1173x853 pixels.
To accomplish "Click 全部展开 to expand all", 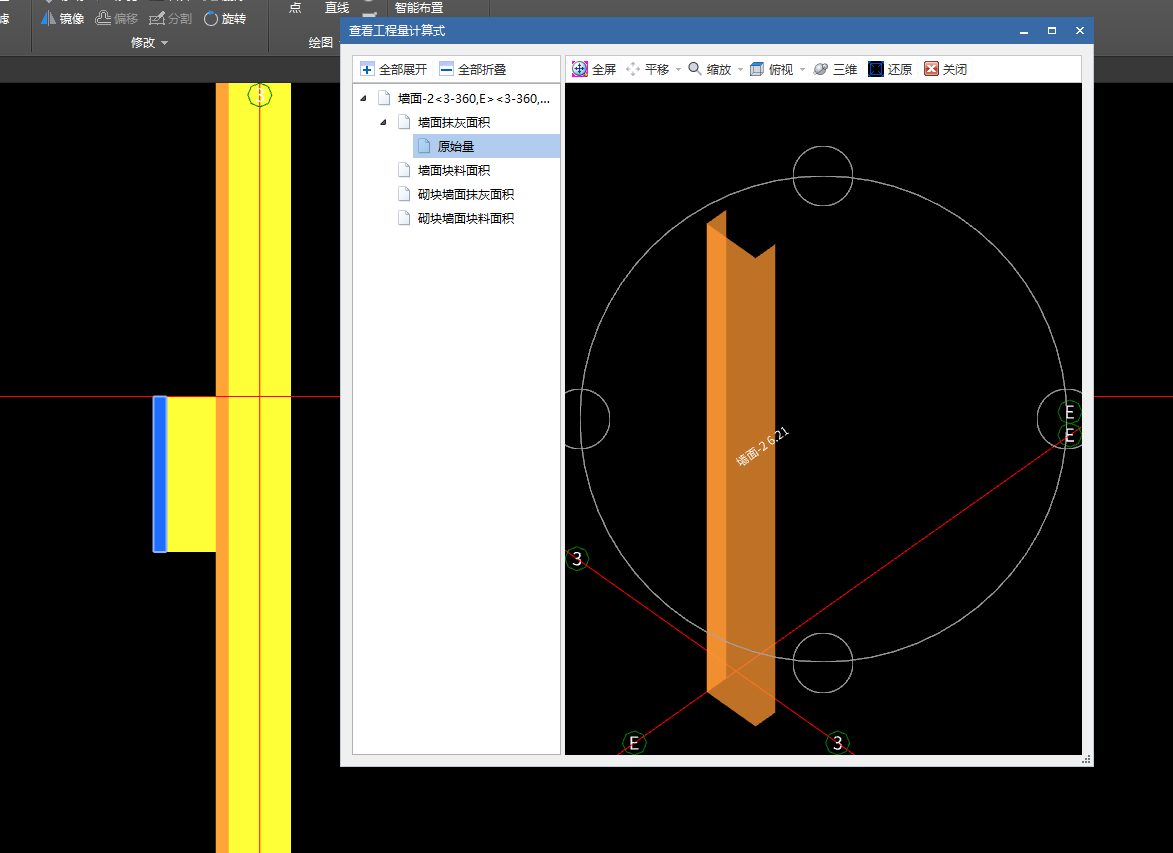I will point(393,70).
